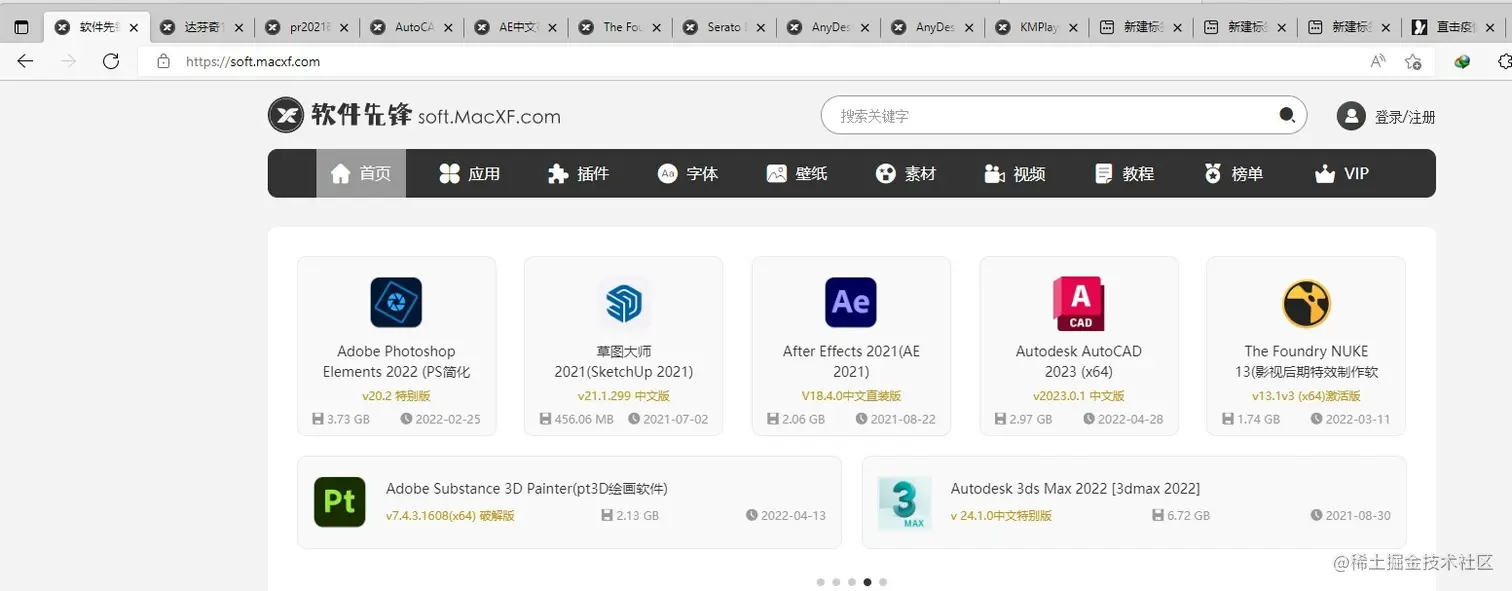The height and width of the screenshot is (591, 1512).
Task: Click the AutoCAD red A icon
Action: (x=1079, y=303)
